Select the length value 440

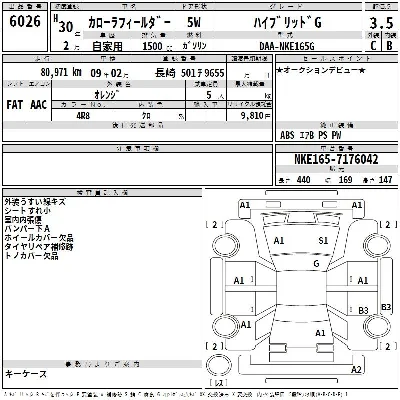[303, 180]
